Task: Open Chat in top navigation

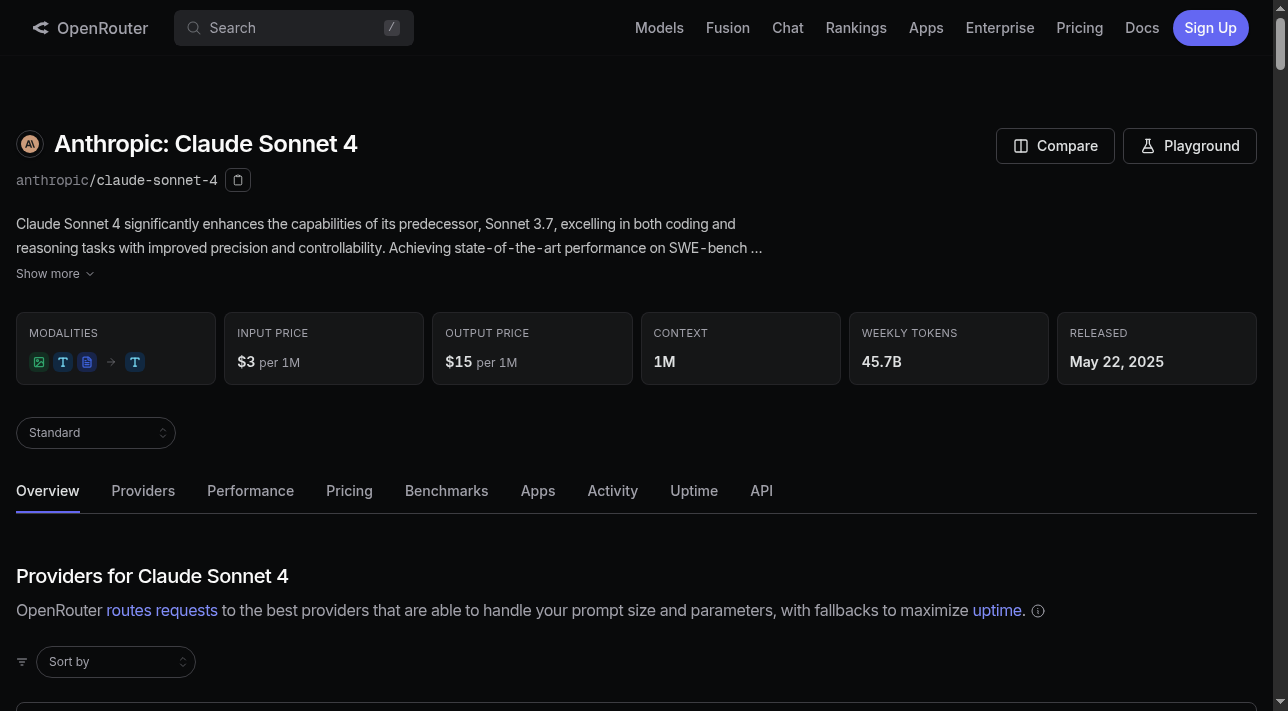Action: tap(788, 28)
